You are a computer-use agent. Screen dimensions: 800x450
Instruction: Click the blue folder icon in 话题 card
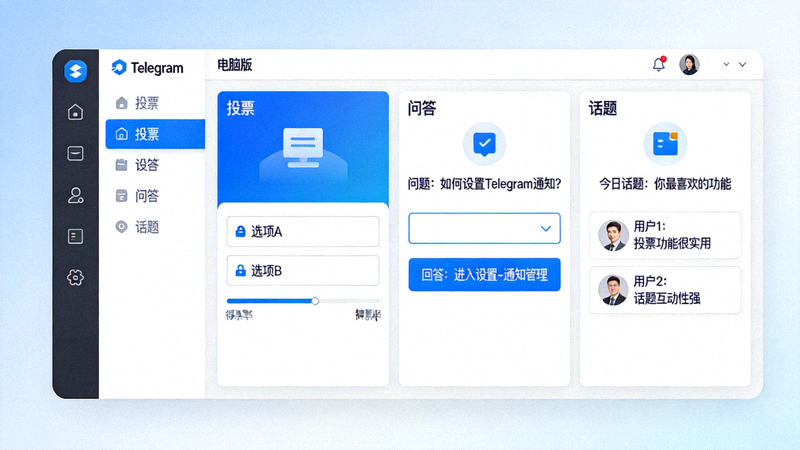(665, 144)
